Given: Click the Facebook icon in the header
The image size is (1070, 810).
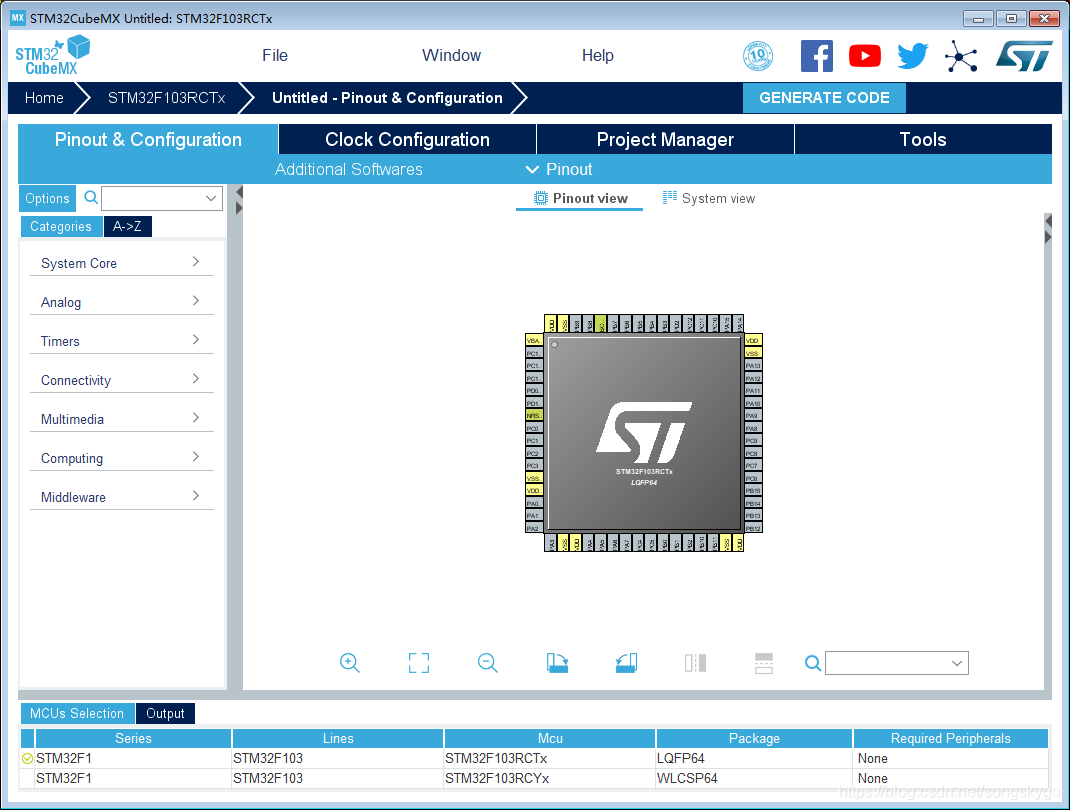Looking at the screenshot, I should coord(816,56).
